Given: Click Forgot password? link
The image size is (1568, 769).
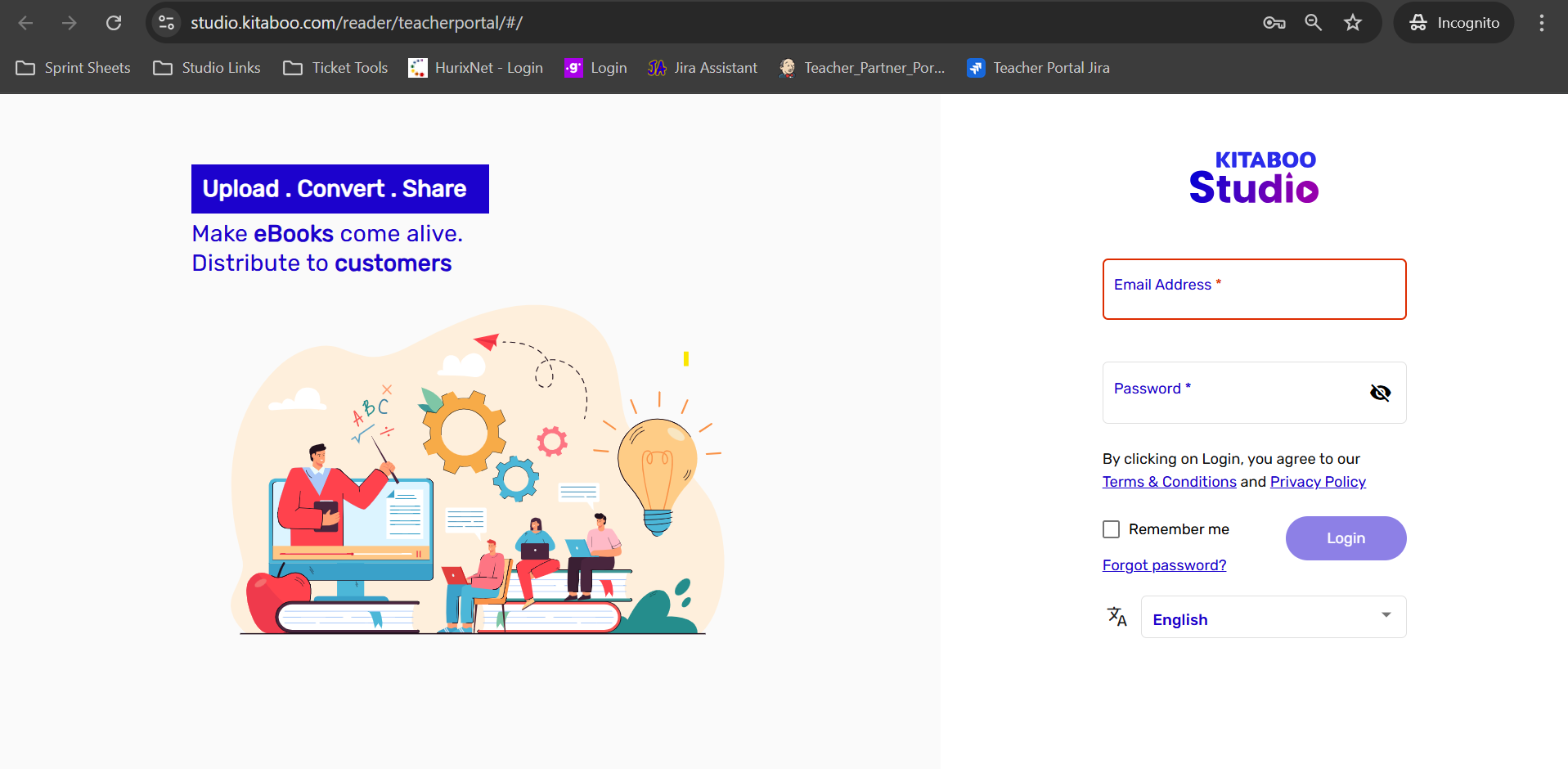Looking at the screenshot, I should (x=1164, y=565).
